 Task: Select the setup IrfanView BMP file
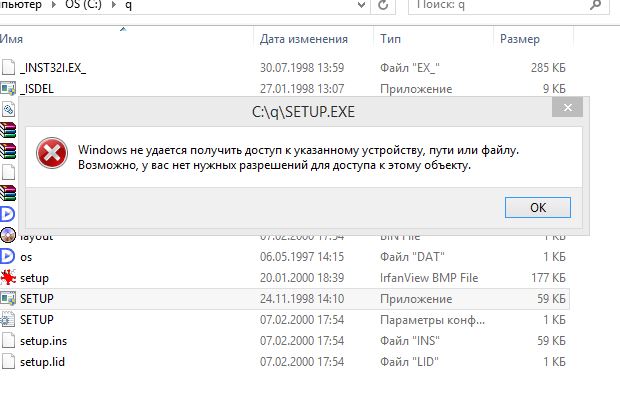[34, 278]
